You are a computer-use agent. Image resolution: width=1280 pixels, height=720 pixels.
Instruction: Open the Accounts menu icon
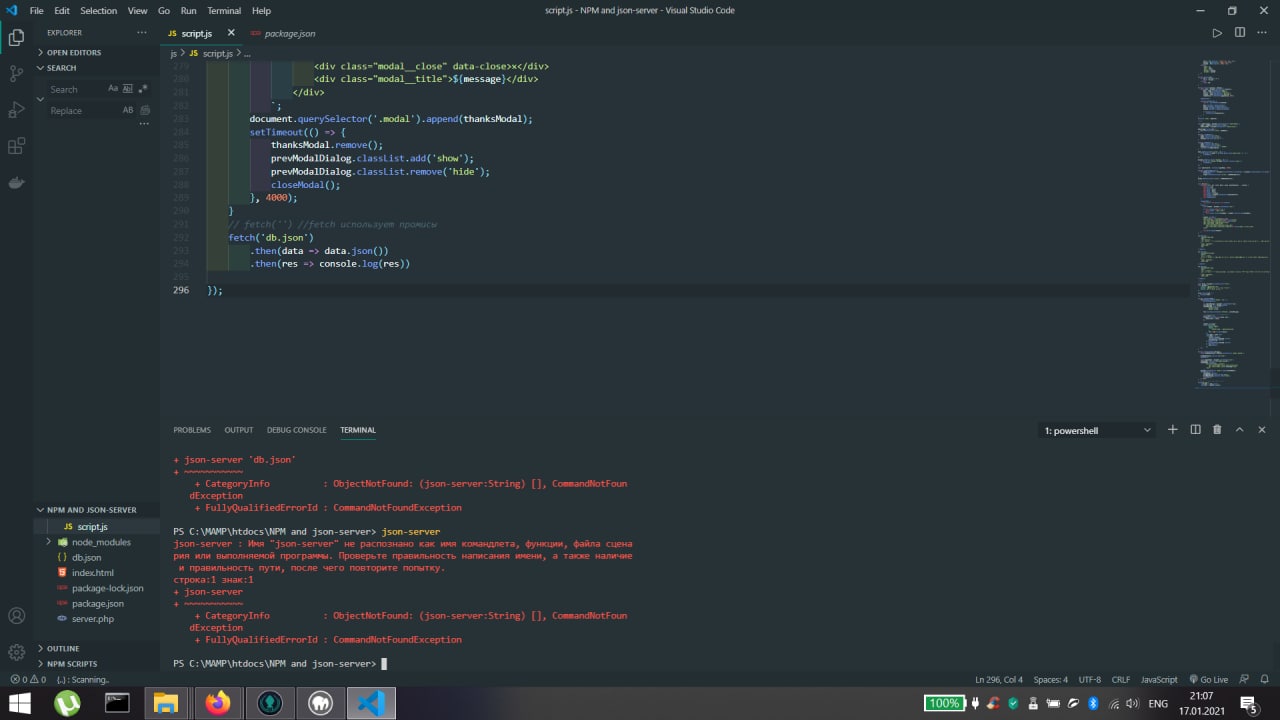[x=16, y=616]
